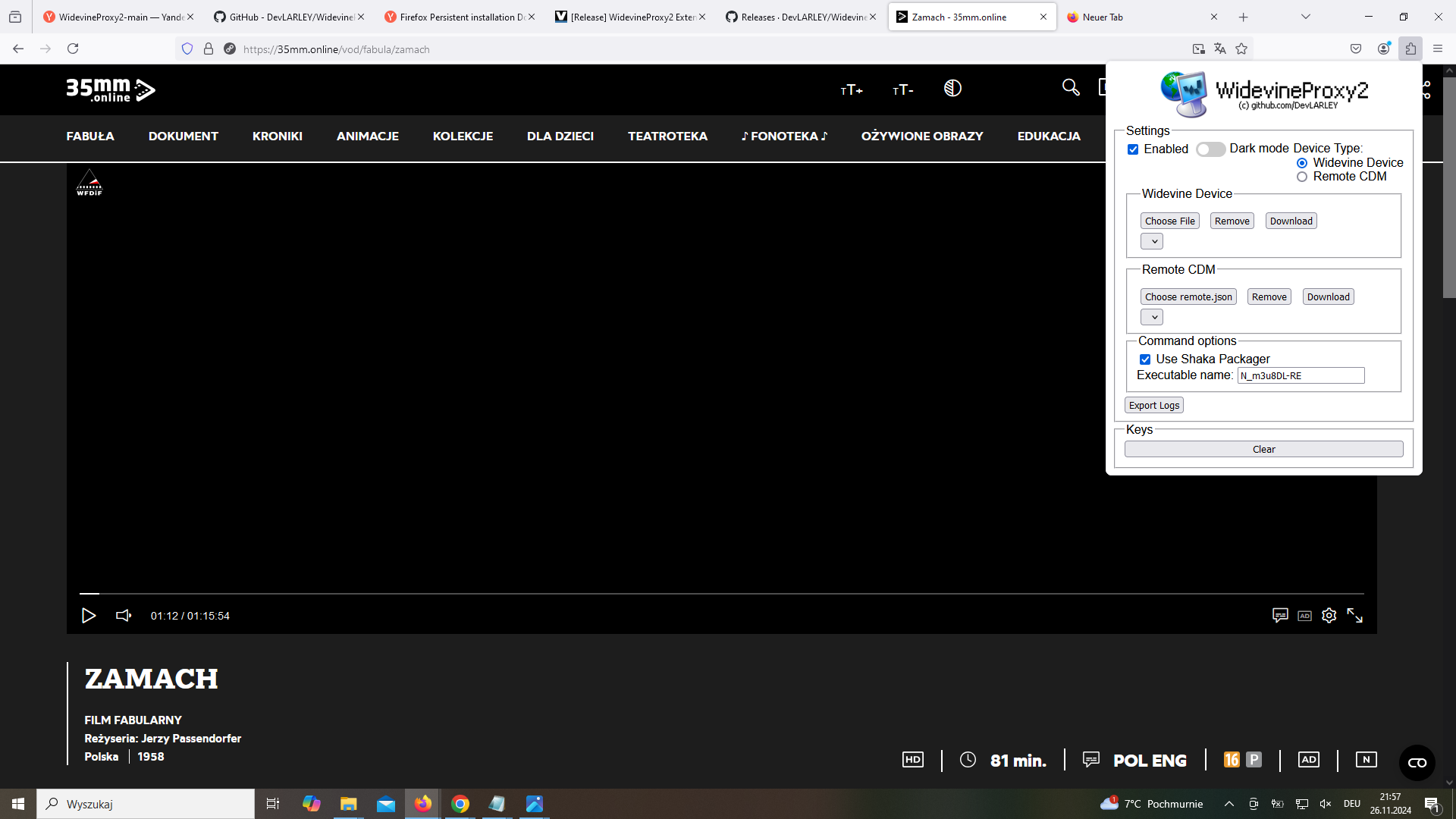Open player subtitles menu icon

(1280, 616)
